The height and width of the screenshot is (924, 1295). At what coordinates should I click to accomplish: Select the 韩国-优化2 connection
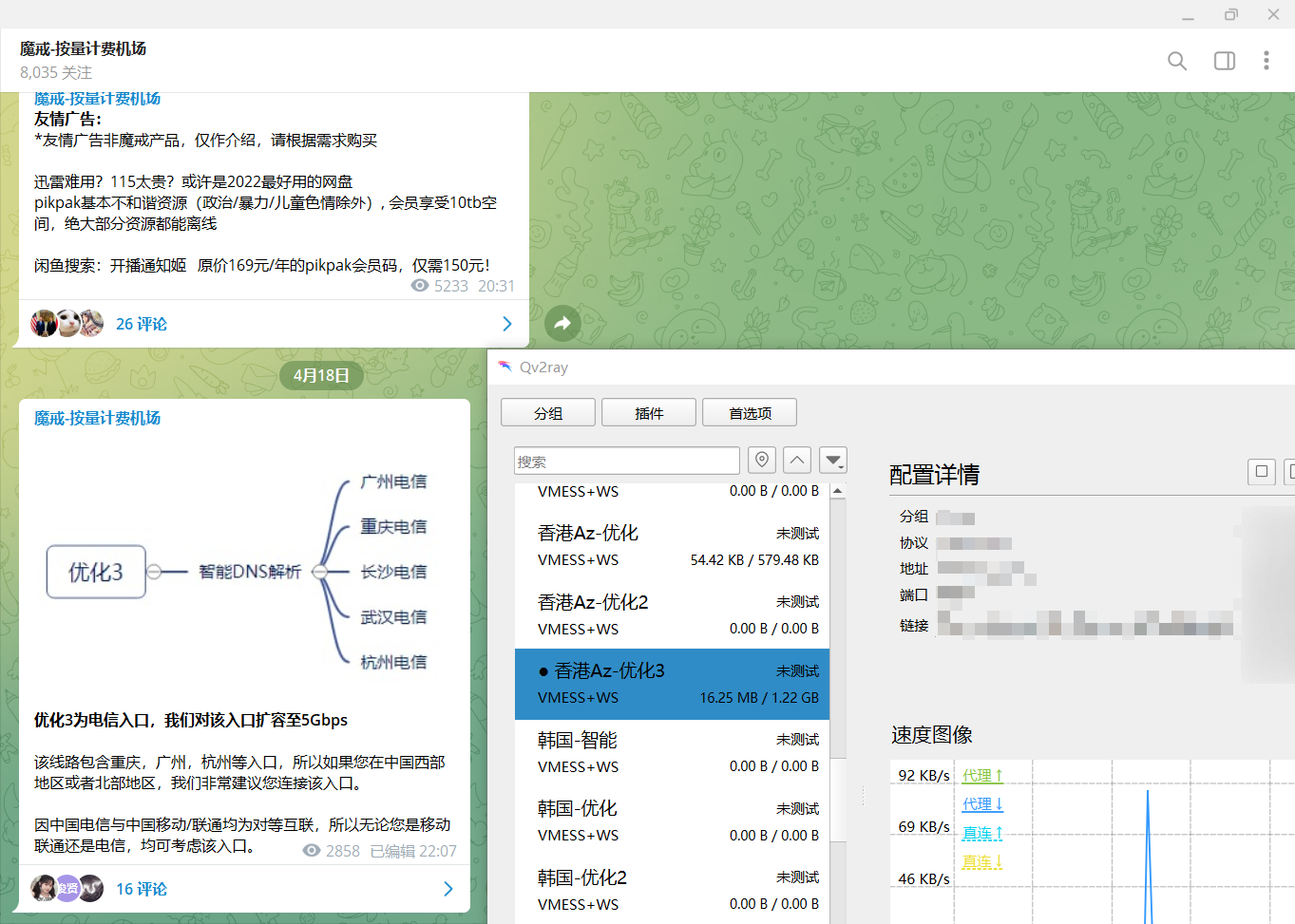coord(672,890)
